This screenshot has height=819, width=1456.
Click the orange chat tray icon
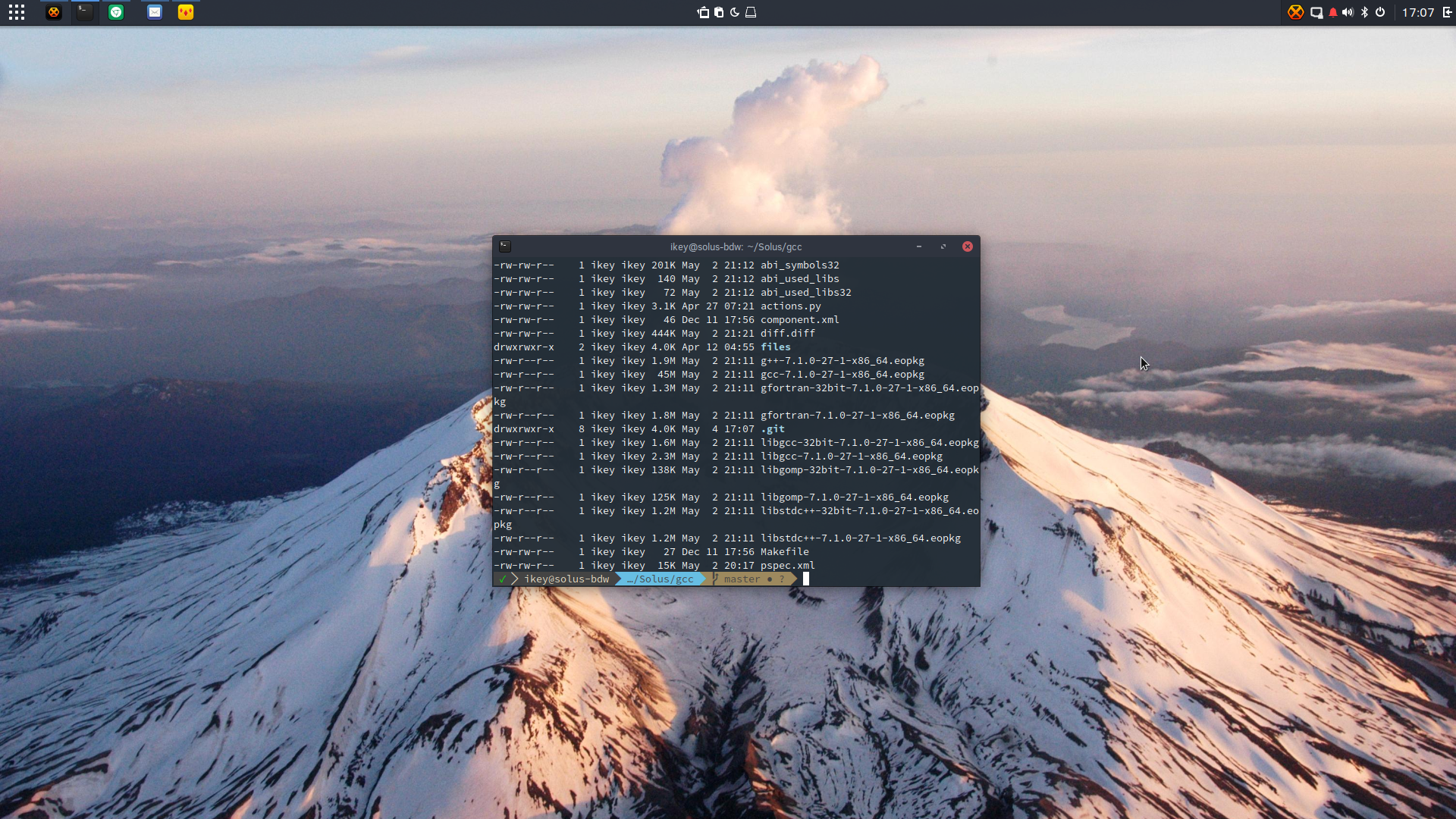point(1295,12)
